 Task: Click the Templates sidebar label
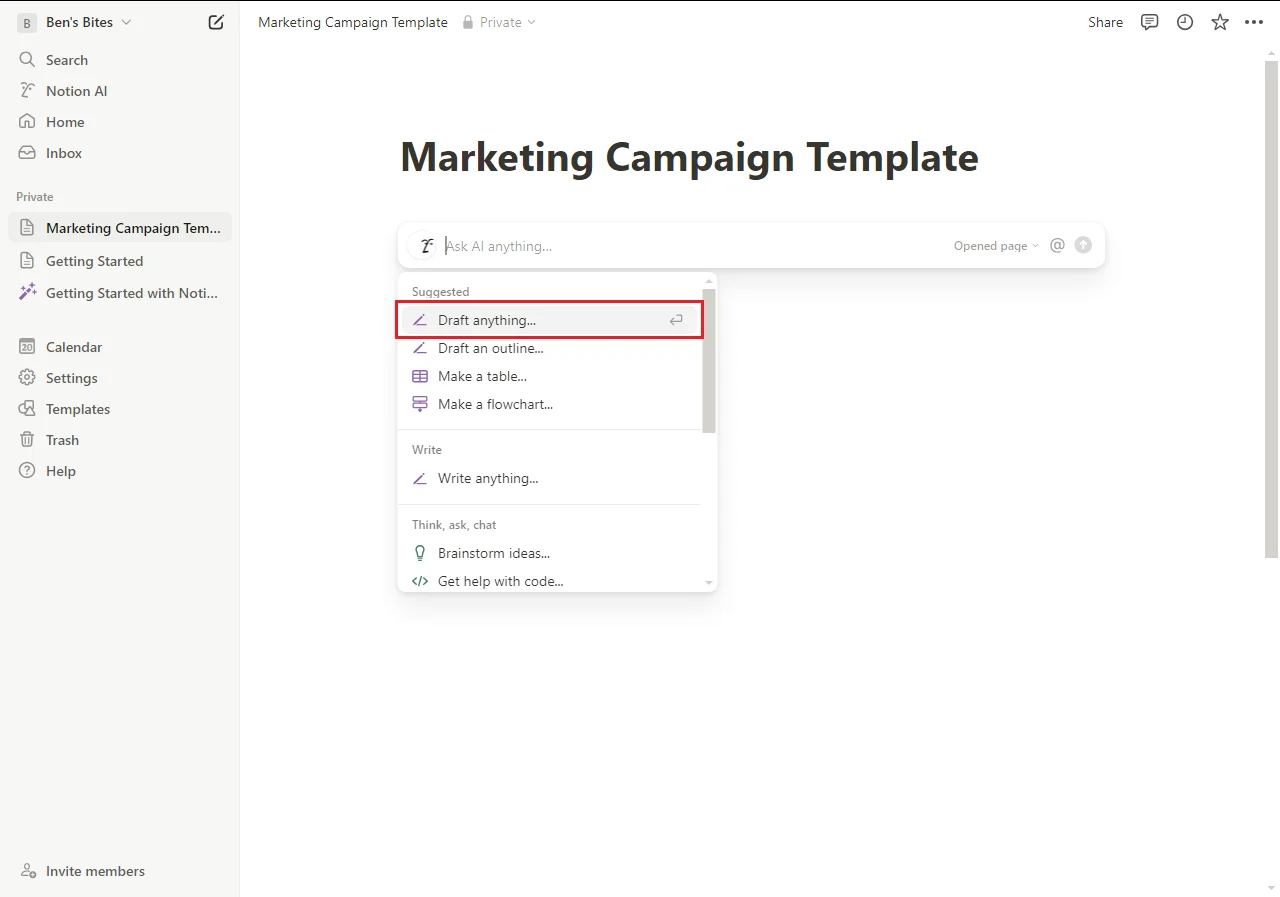coord(78,409)
